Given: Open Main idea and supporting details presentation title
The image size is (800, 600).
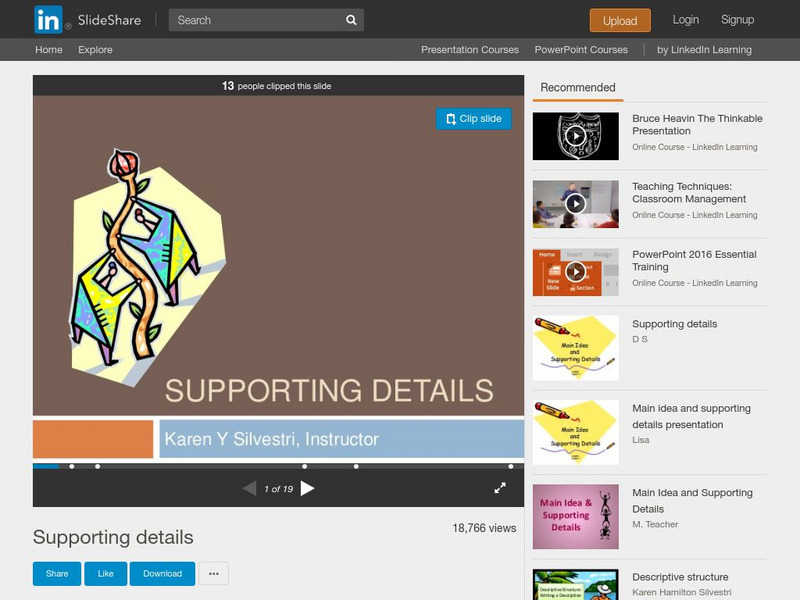Looking at the screenshot, I should coord(691,416).
